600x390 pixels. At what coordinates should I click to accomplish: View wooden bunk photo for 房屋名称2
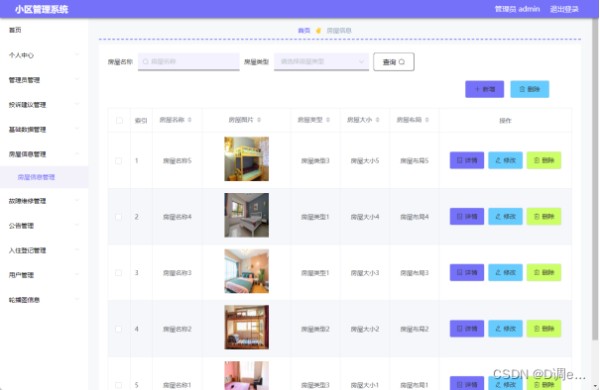tap(246, 327)
